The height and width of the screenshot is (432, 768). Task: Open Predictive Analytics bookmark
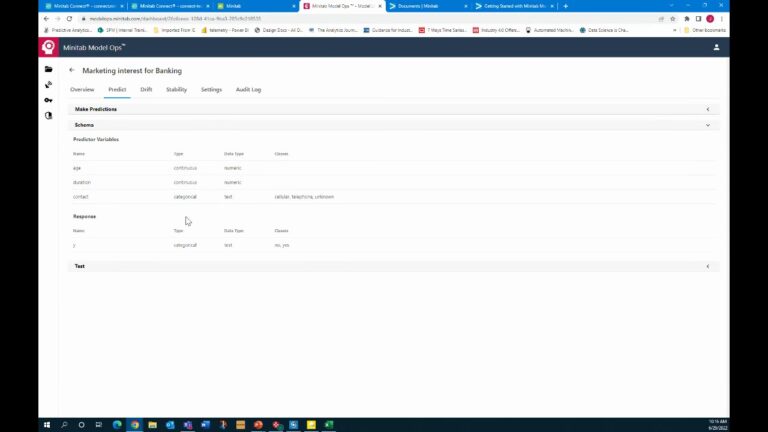[x=68, y=30]
